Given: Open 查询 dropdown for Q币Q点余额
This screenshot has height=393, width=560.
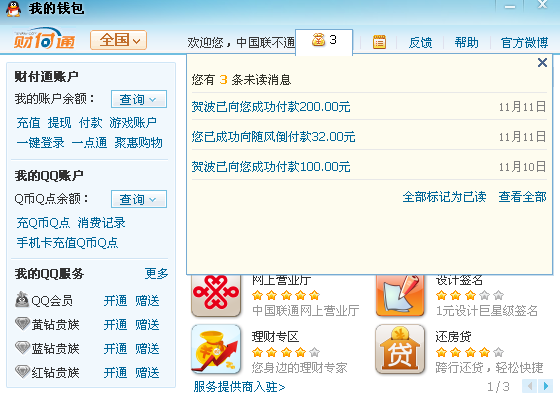Looking at the screenshot, I should point(139,199).
